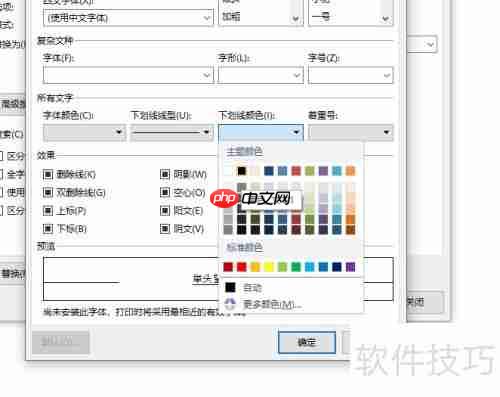Click the 一号 size list scroll-down arrow
Screen dimensions: 500x397
(386, 19)
